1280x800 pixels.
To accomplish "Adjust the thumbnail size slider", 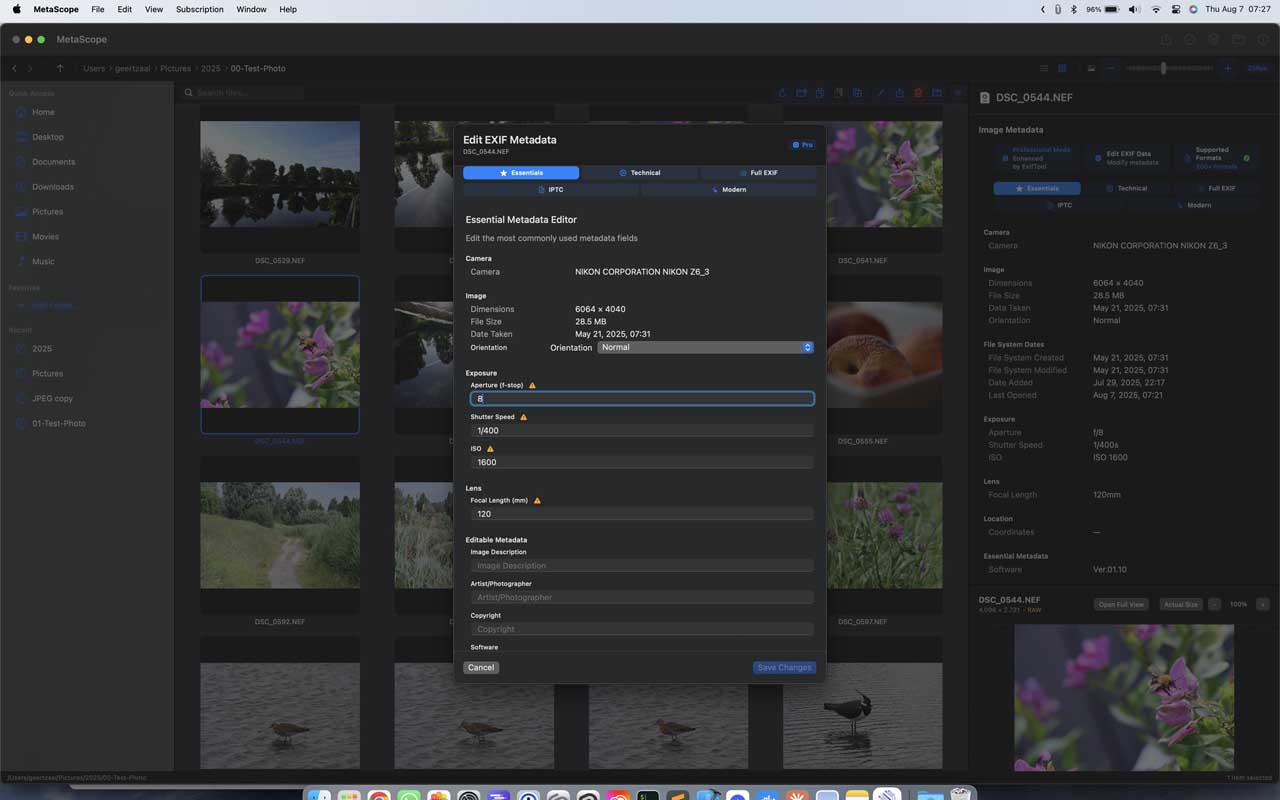I will coord(1163,68).
